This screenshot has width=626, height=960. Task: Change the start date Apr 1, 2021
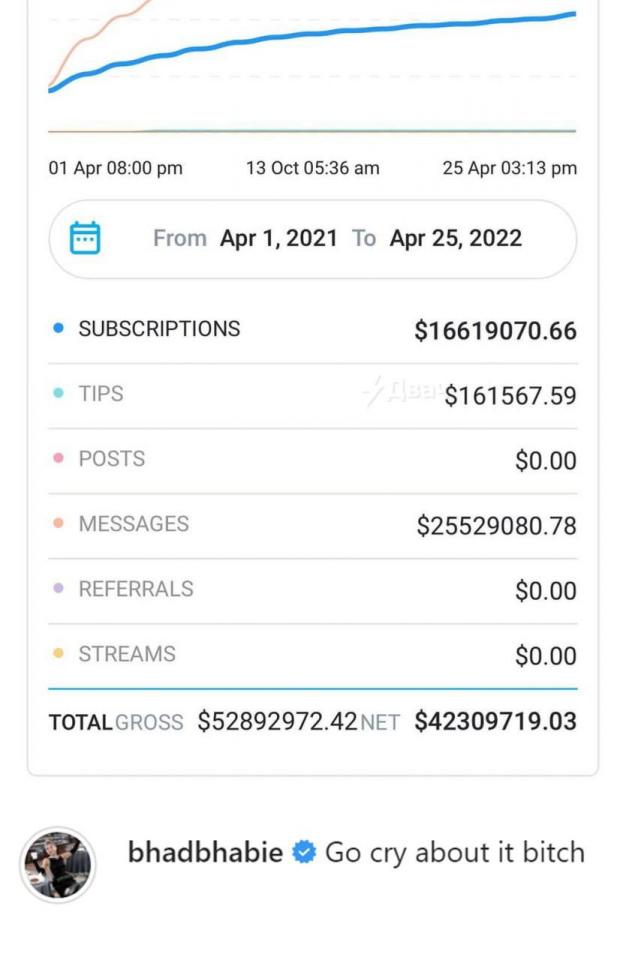click(278, 239)
